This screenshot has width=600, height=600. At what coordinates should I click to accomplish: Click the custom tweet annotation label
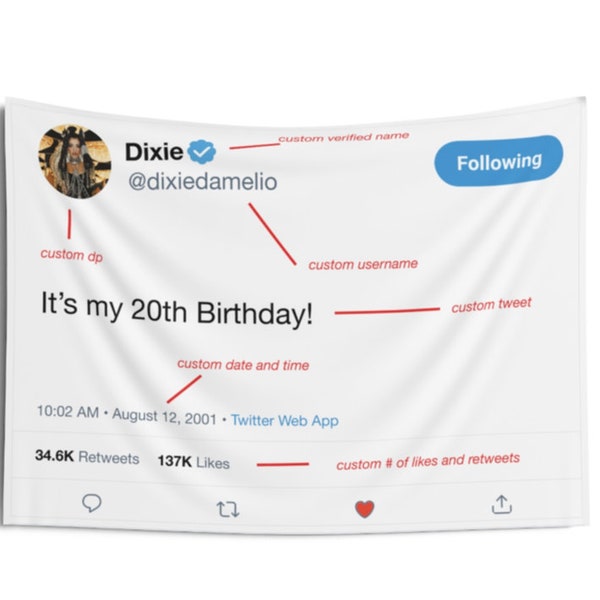[x=491, y=305]
